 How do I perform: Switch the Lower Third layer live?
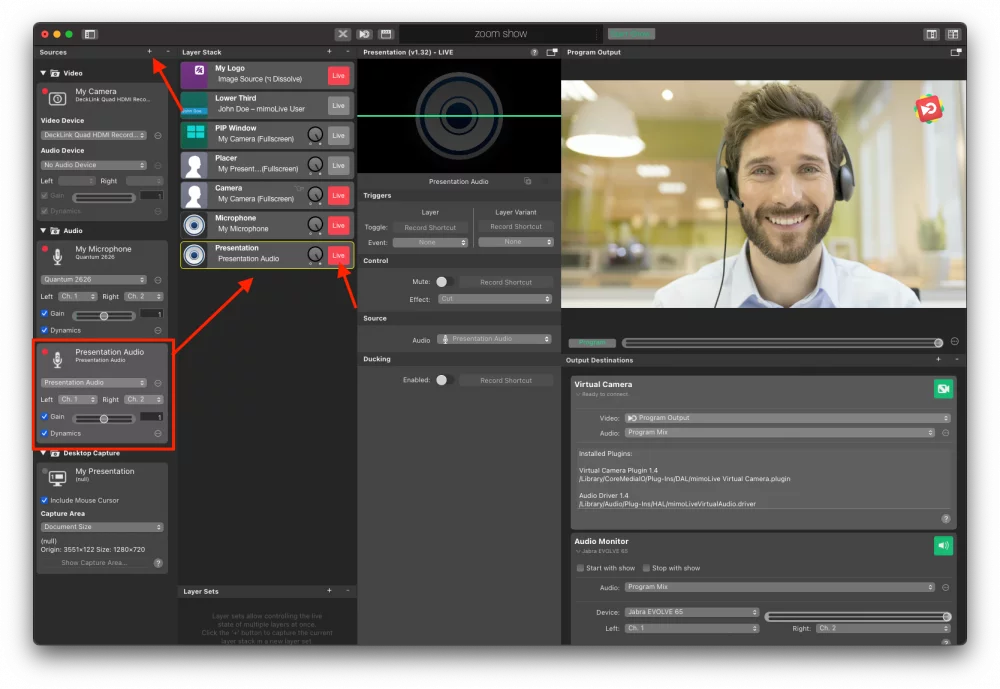click(x=339, y=105)
